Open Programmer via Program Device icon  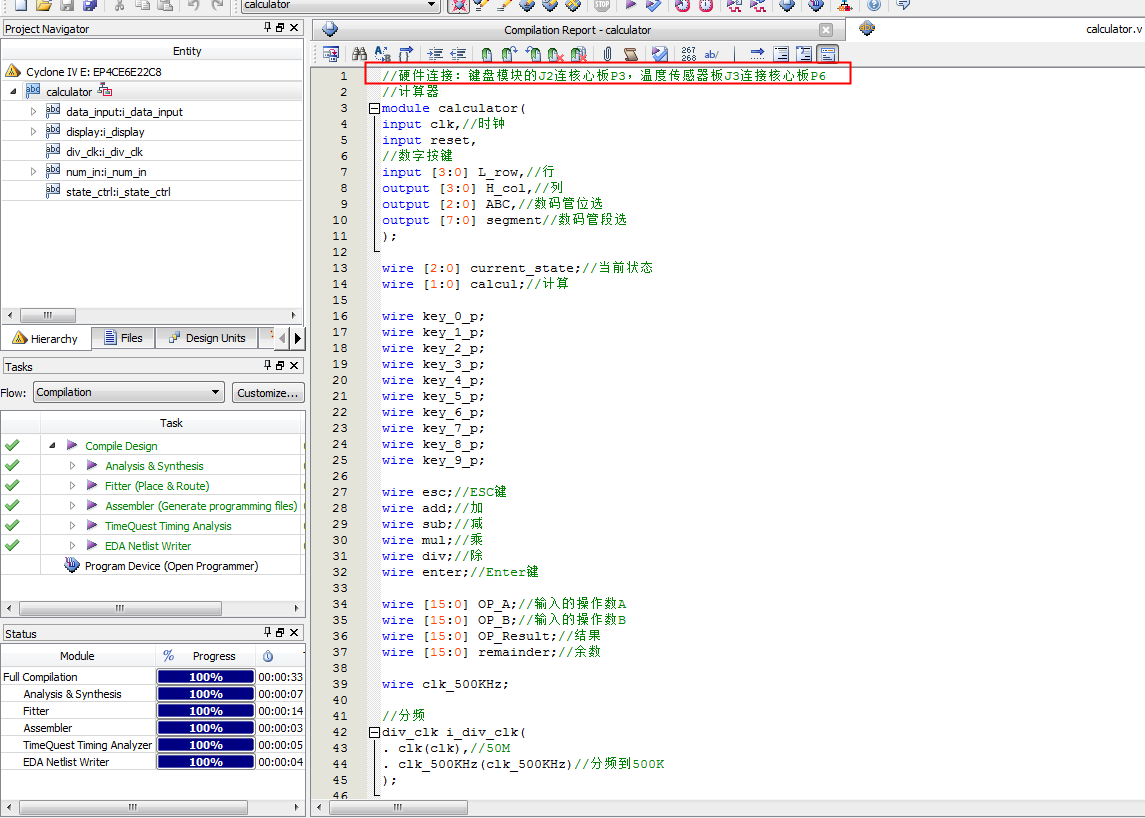click(x=72, y=566)
